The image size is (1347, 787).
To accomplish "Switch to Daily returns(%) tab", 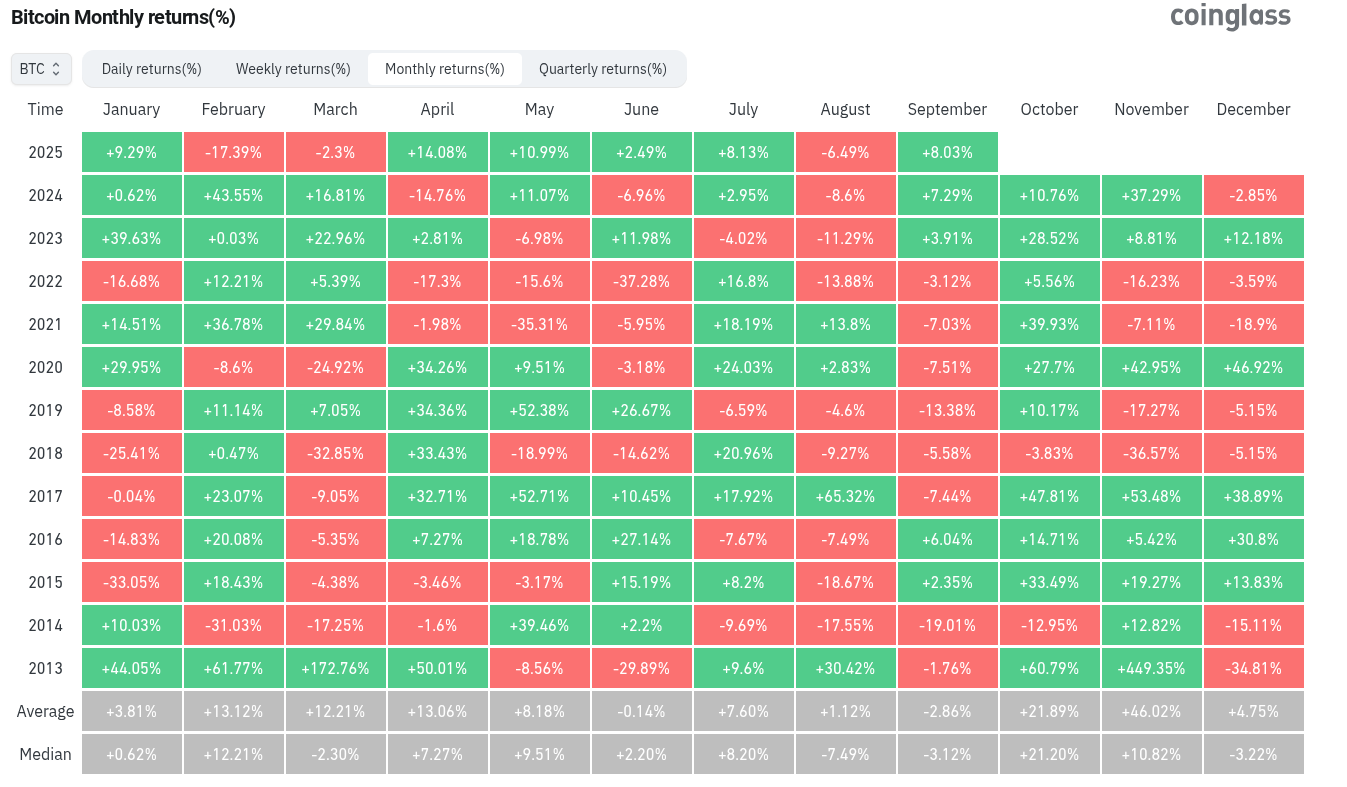I will coord(152,69).
